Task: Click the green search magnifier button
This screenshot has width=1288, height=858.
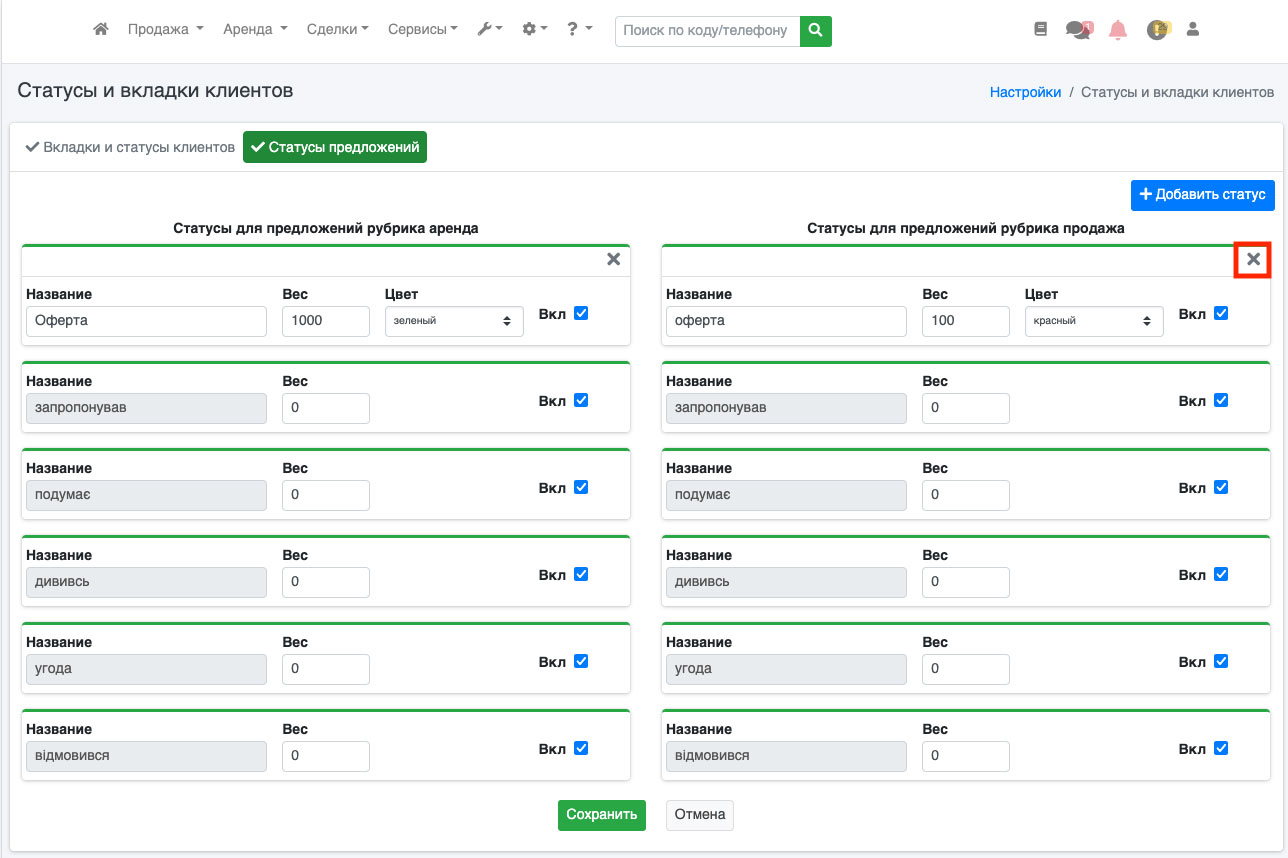Action: [x=816, y=31]
